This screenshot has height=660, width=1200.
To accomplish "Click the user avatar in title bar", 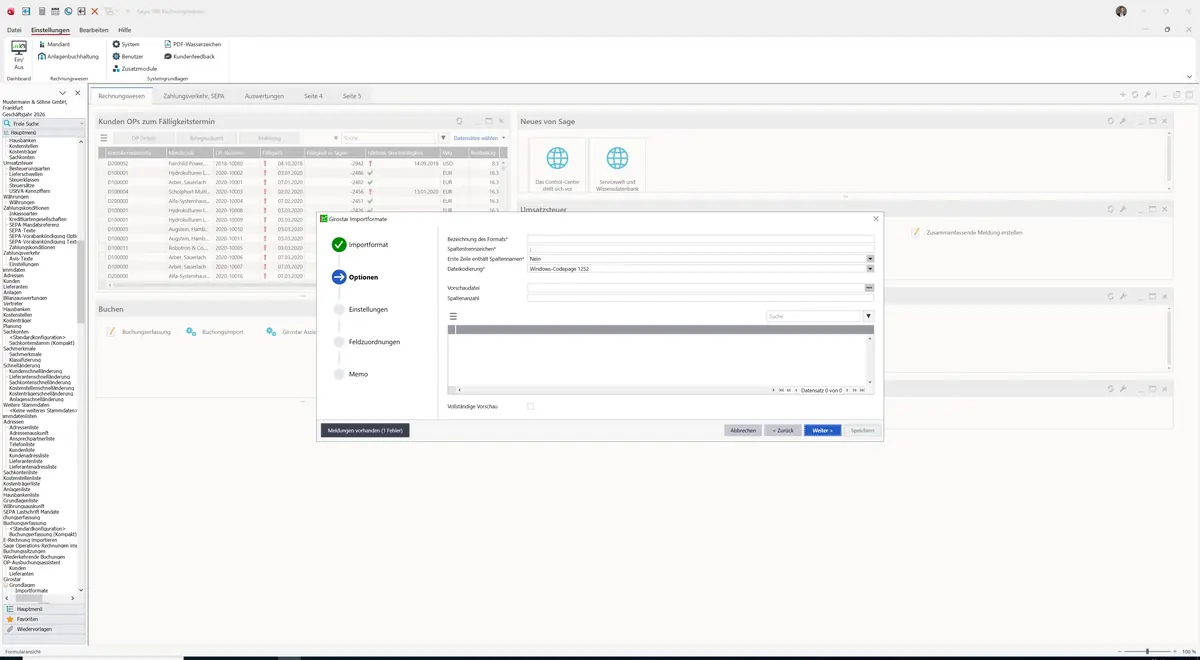I will [x=1121, y=11].
